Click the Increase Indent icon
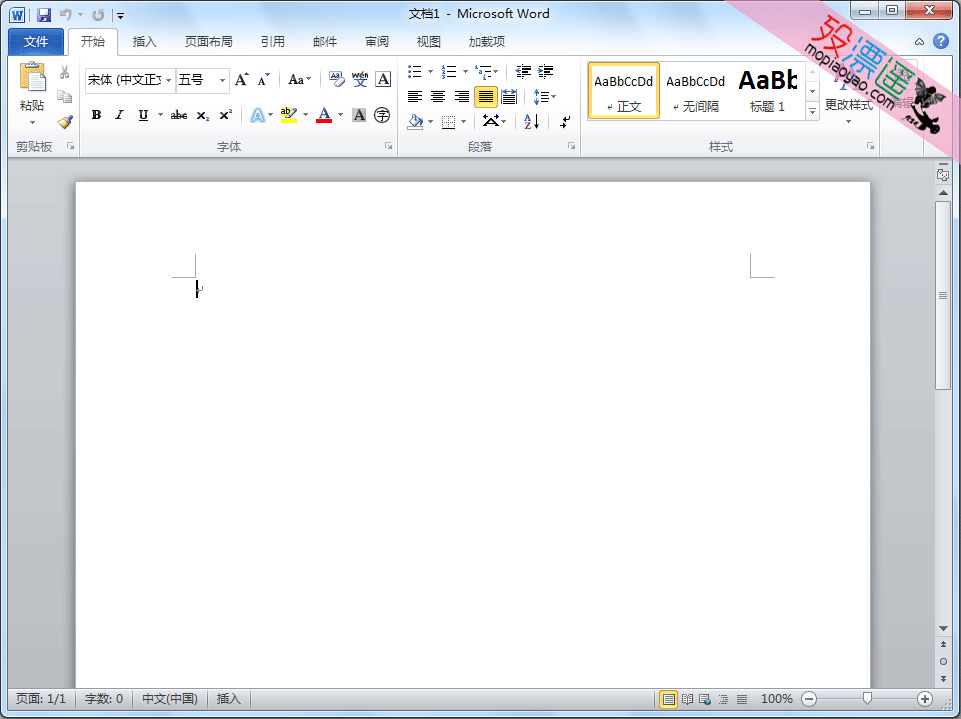This screenshot has height=719, width=961. (x=545, y=72)
